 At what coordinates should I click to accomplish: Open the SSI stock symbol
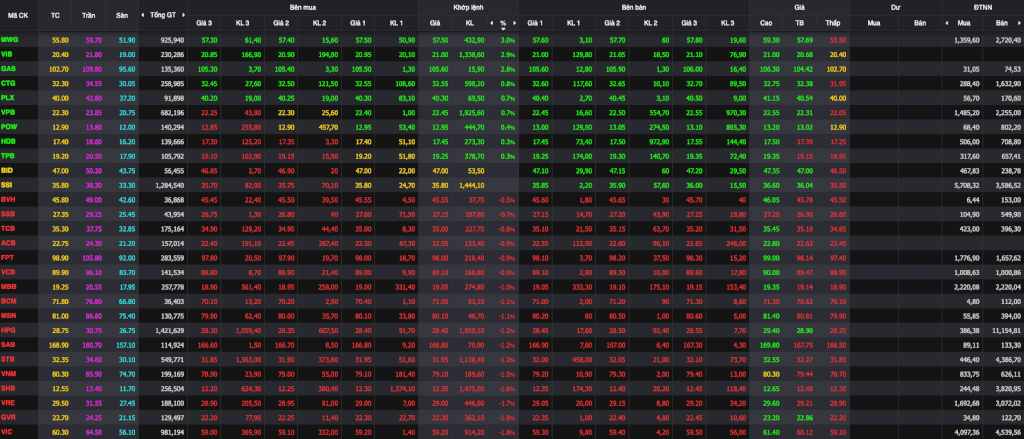point(7,184)
